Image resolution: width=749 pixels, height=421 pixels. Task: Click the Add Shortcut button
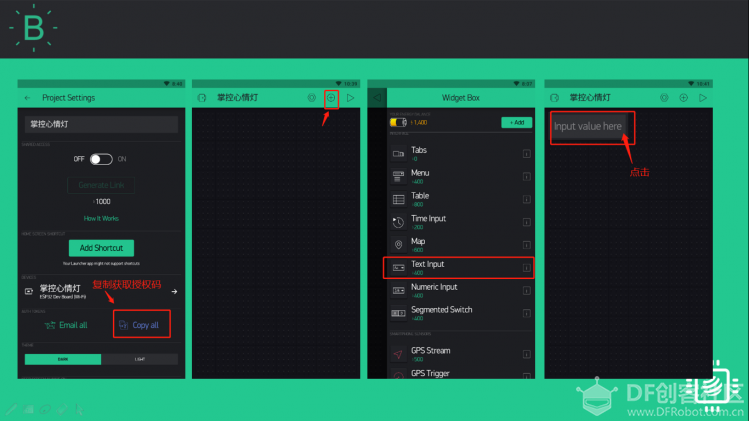click(x=101, y=248)
